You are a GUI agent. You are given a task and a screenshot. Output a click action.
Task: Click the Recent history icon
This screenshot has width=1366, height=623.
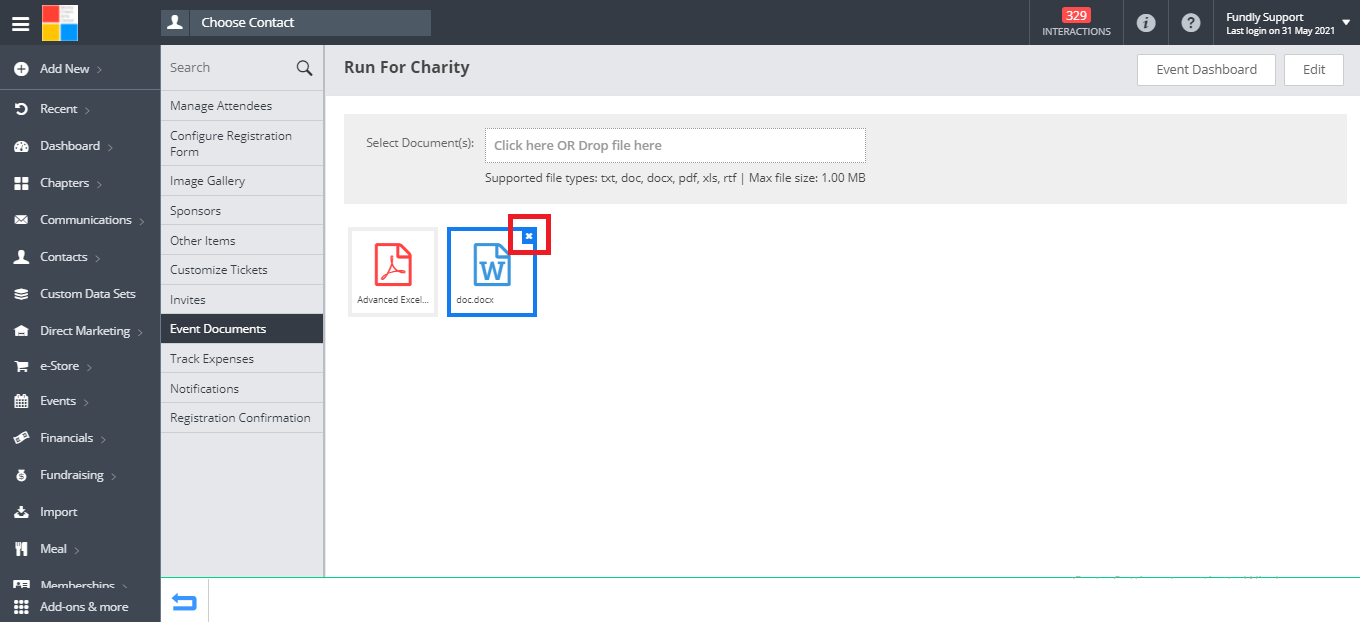tap(21, 109)
